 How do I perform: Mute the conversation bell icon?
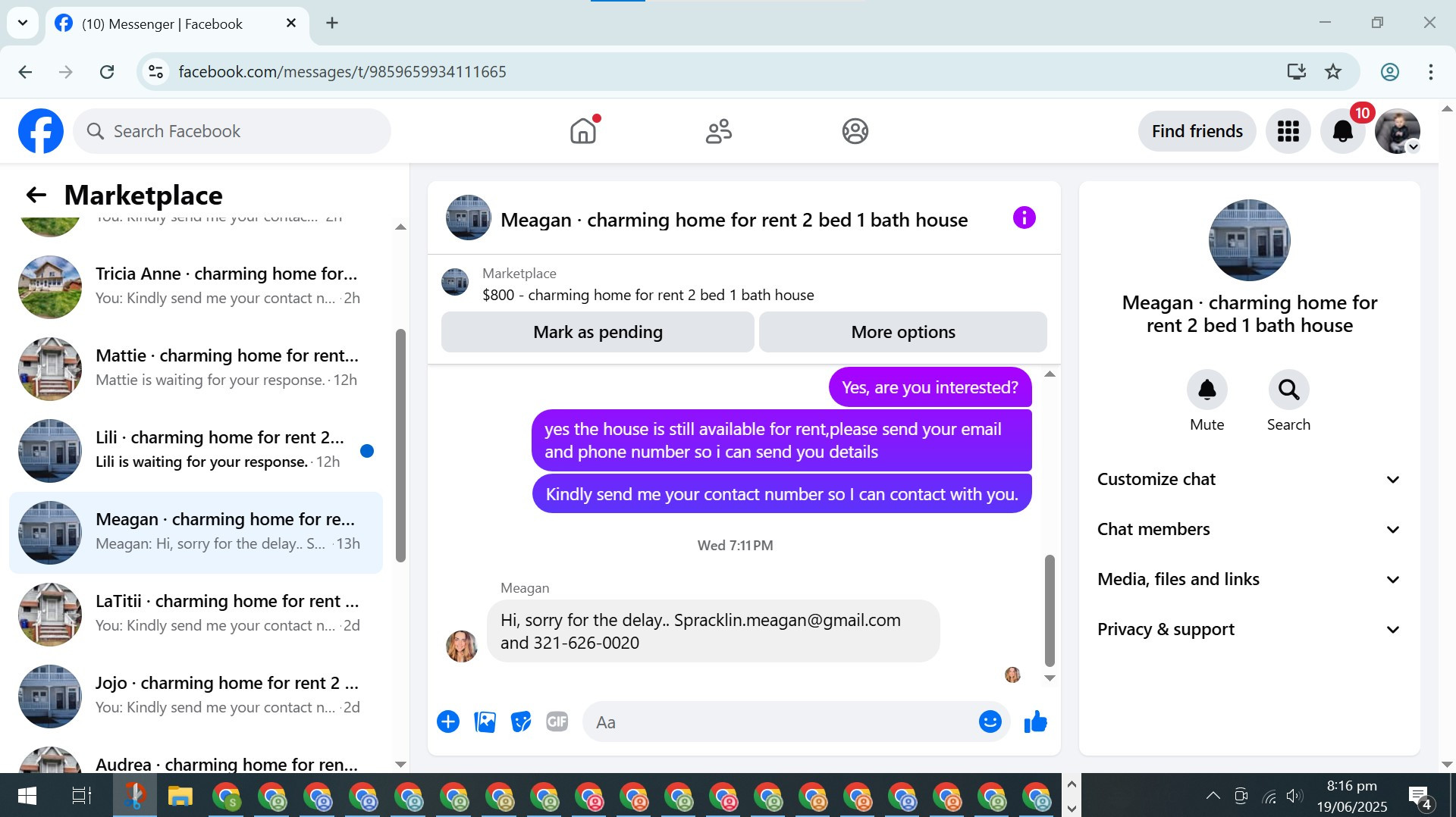[x=1207, y=390]
